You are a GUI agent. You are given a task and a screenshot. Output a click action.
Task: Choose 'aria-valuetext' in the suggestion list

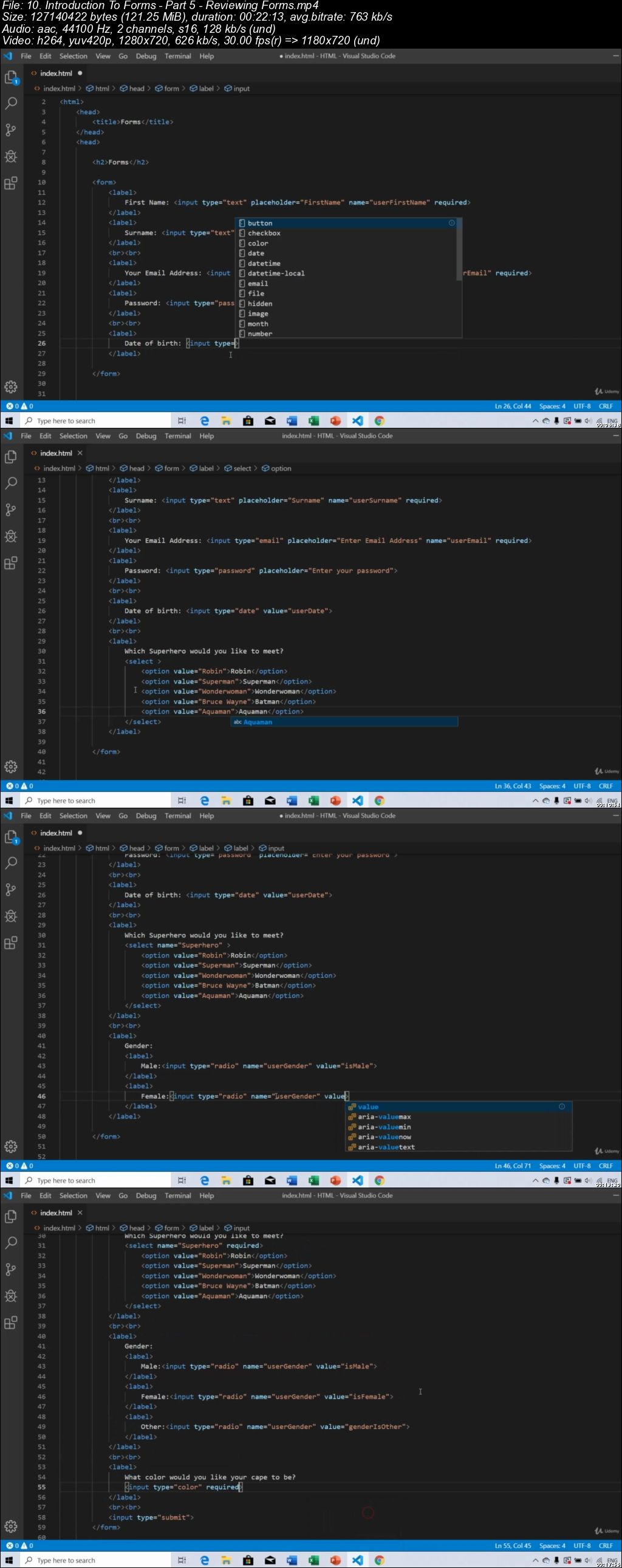pos(459,1147)
